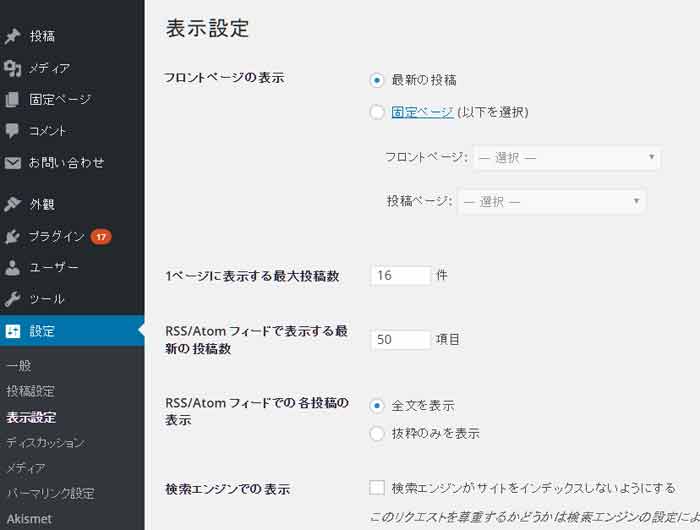700x530 pixels.
Task: Click the highlighted 設定 menu item
Action: pos(72,331)
